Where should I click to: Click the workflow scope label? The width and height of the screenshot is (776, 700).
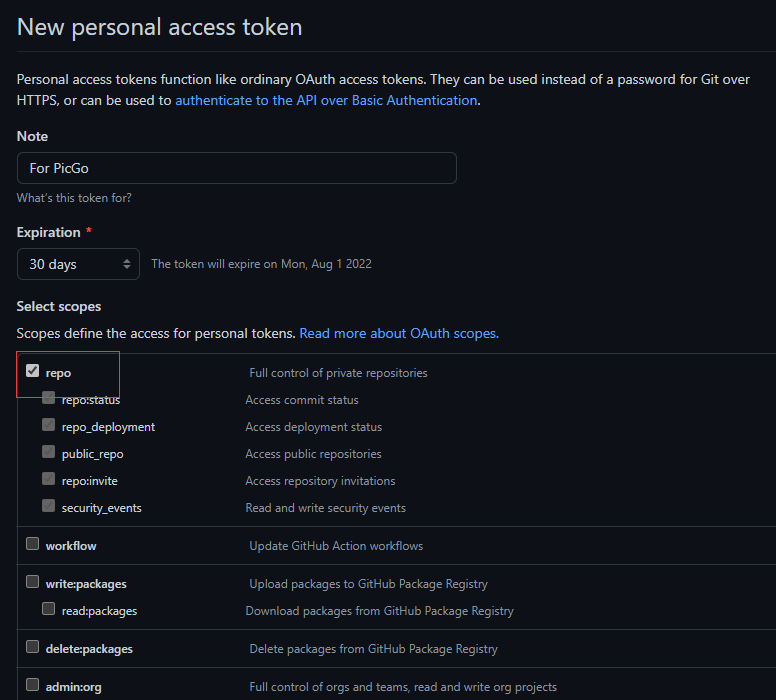coord(71,546)
